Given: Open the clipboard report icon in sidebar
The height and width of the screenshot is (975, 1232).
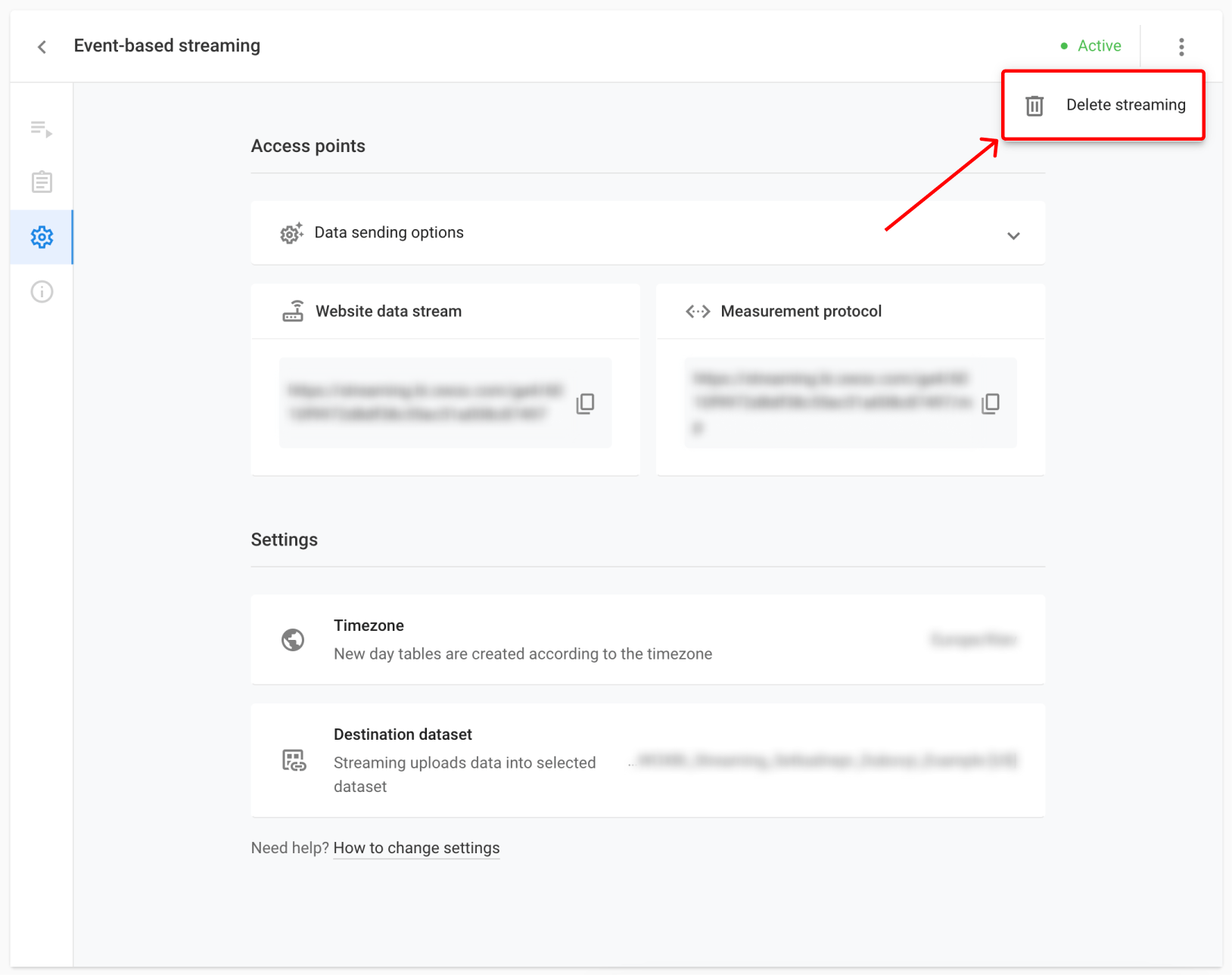Looking at the screenshot, I should pos(42,182).
